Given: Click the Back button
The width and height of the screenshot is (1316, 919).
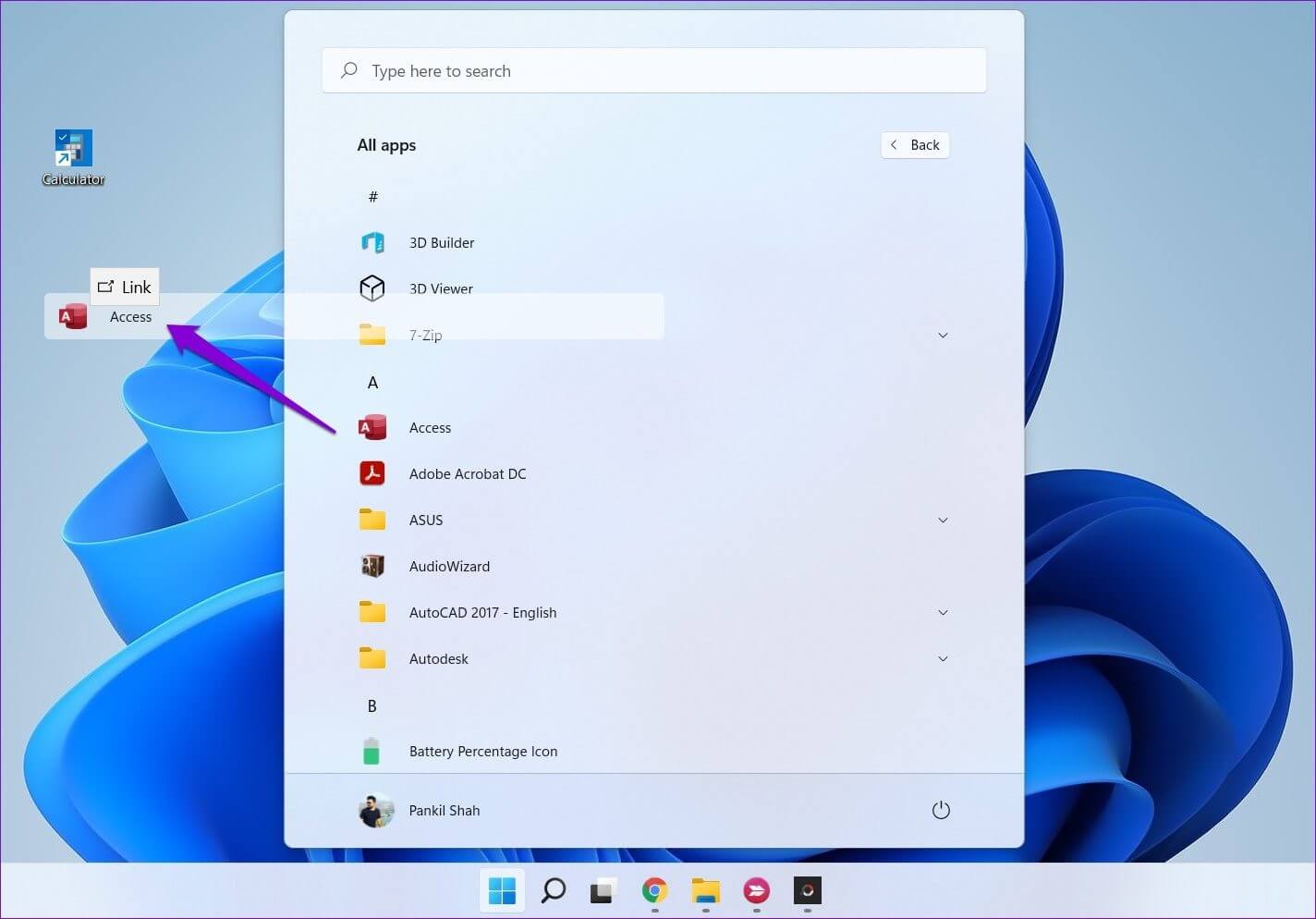Looking at the screenshot, I should tap(915, 145).
